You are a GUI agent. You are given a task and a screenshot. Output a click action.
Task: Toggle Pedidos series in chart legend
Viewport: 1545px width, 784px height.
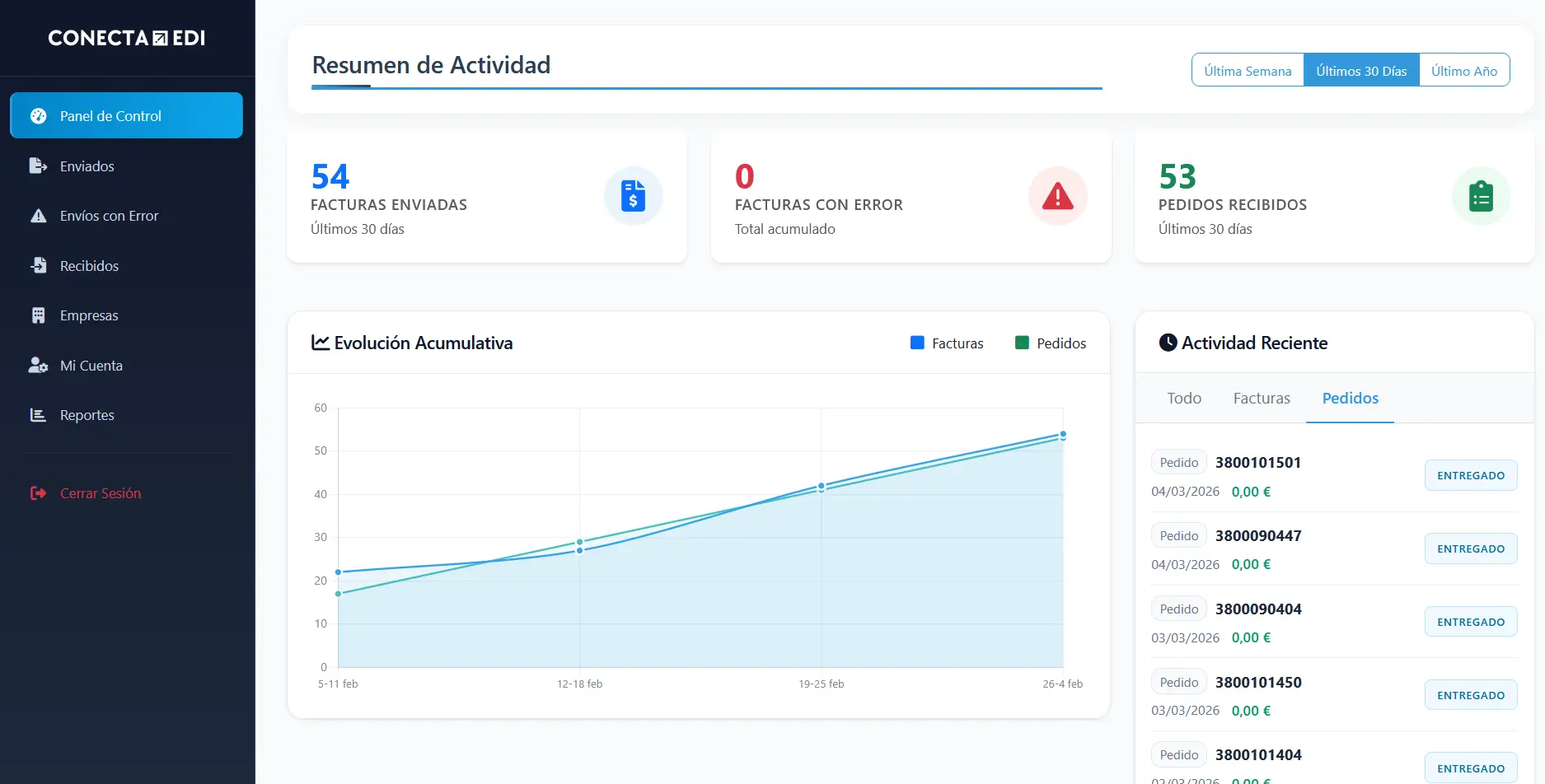coord(1051,343)
